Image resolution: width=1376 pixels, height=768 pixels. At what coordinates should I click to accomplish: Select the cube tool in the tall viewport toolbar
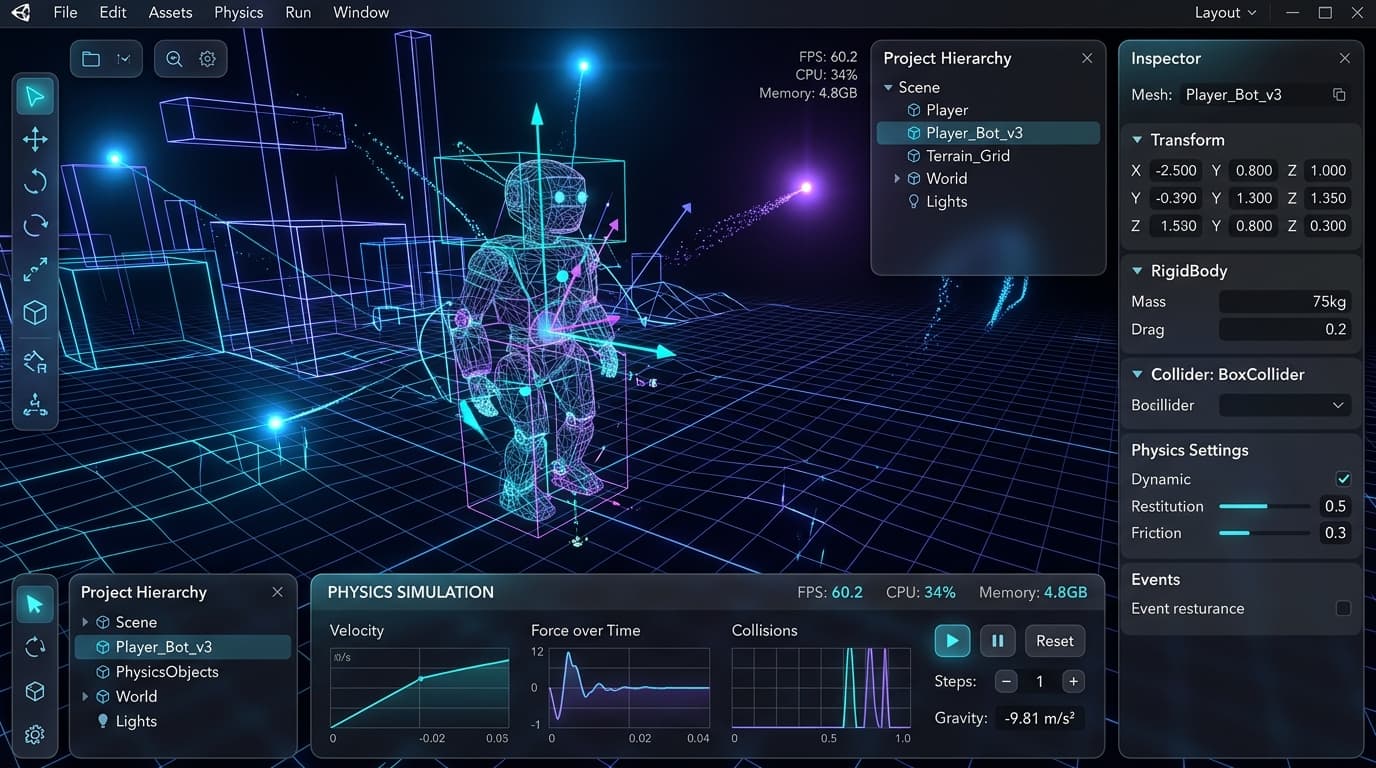point(35,313)
